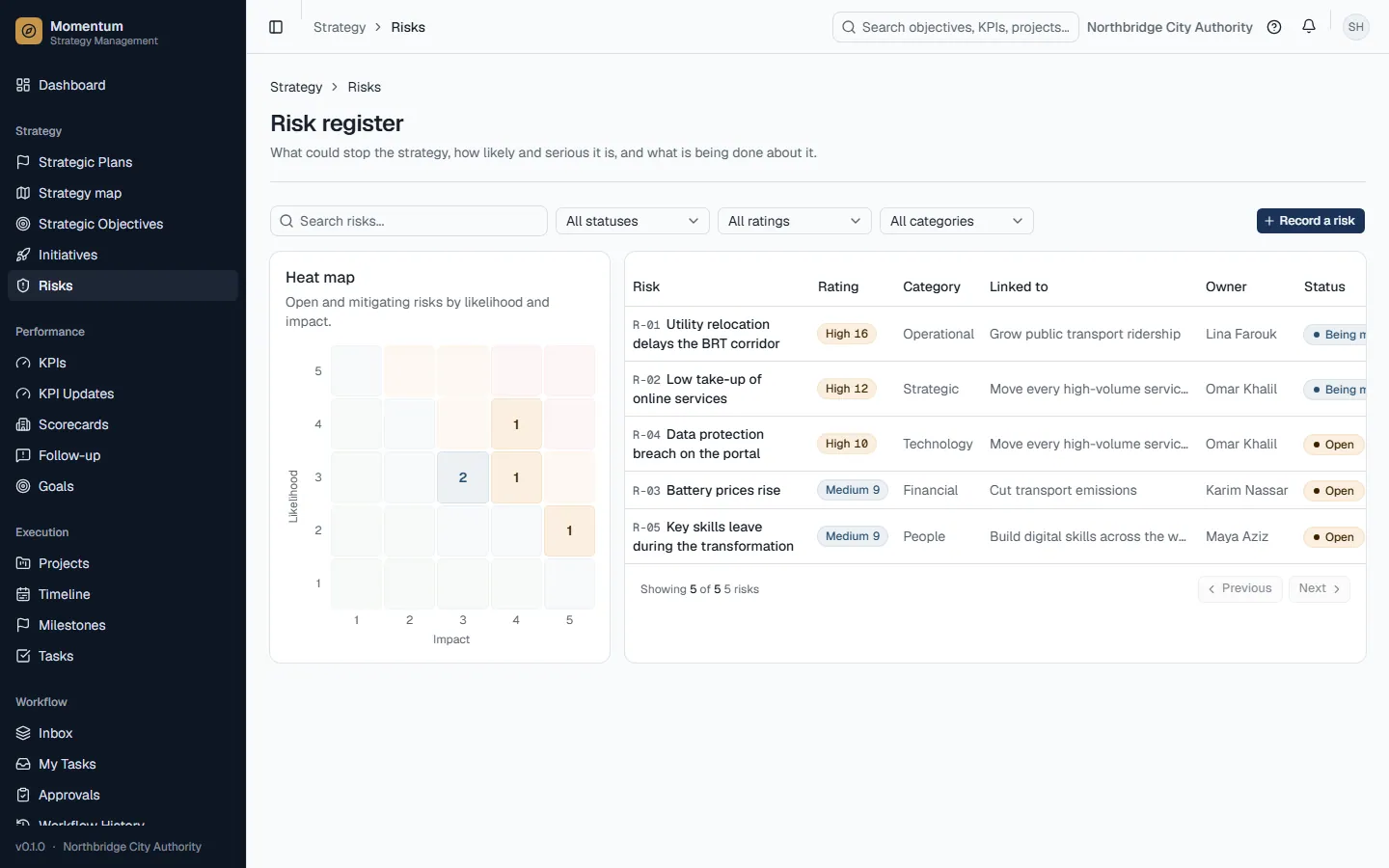Open the All statuses dropdown

633,221
